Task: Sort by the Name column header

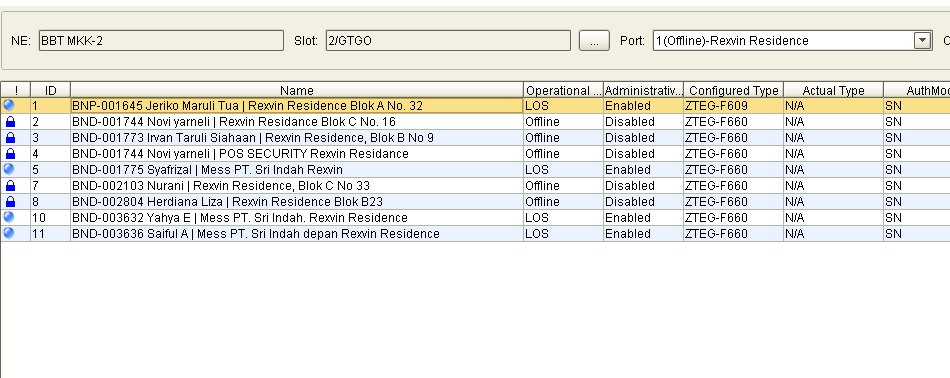Action: pos(297,90)
